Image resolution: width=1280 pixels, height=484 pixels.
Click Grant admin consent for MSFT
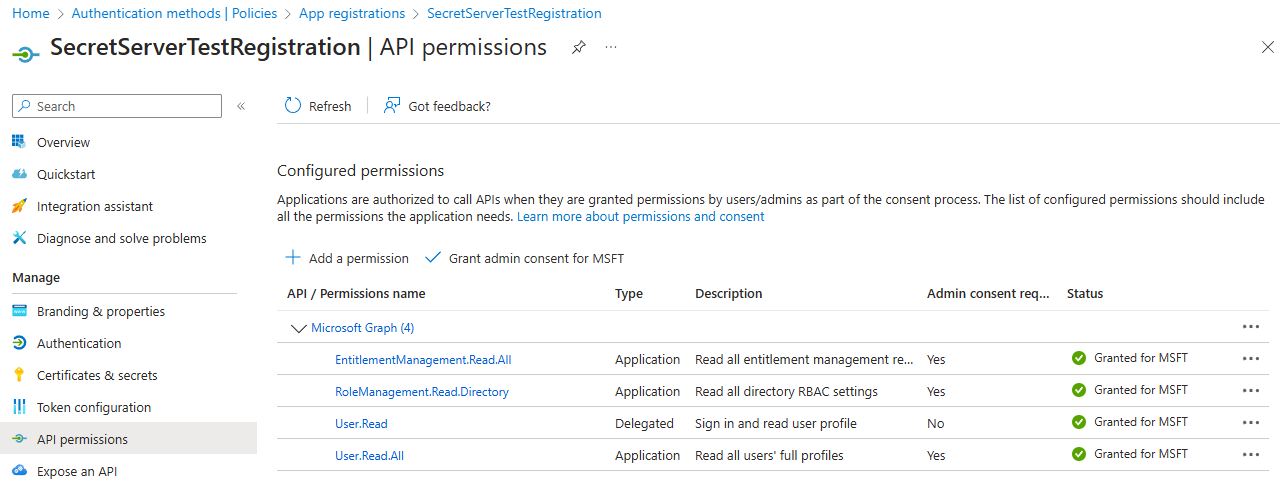click(525, 258)
